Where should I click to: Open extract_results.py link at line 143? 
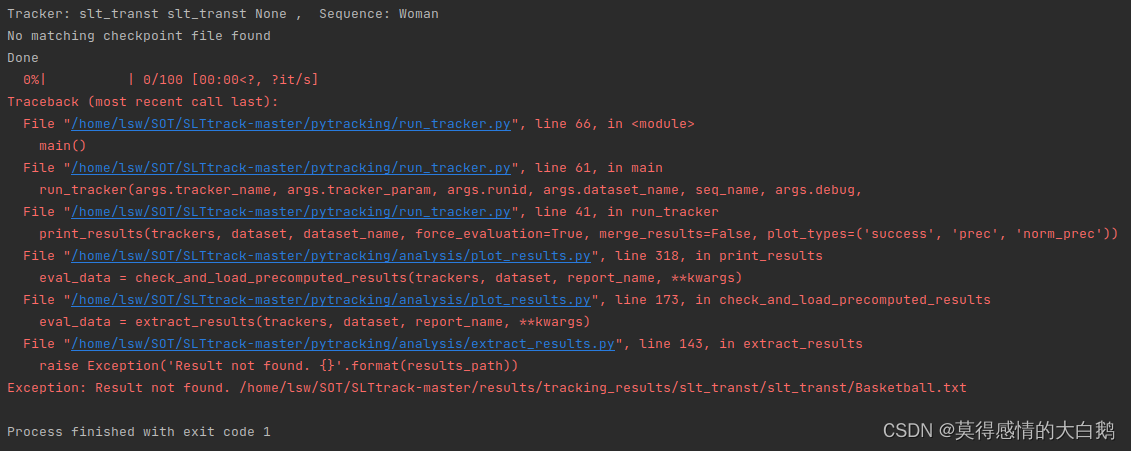click(x=343, y=344)
